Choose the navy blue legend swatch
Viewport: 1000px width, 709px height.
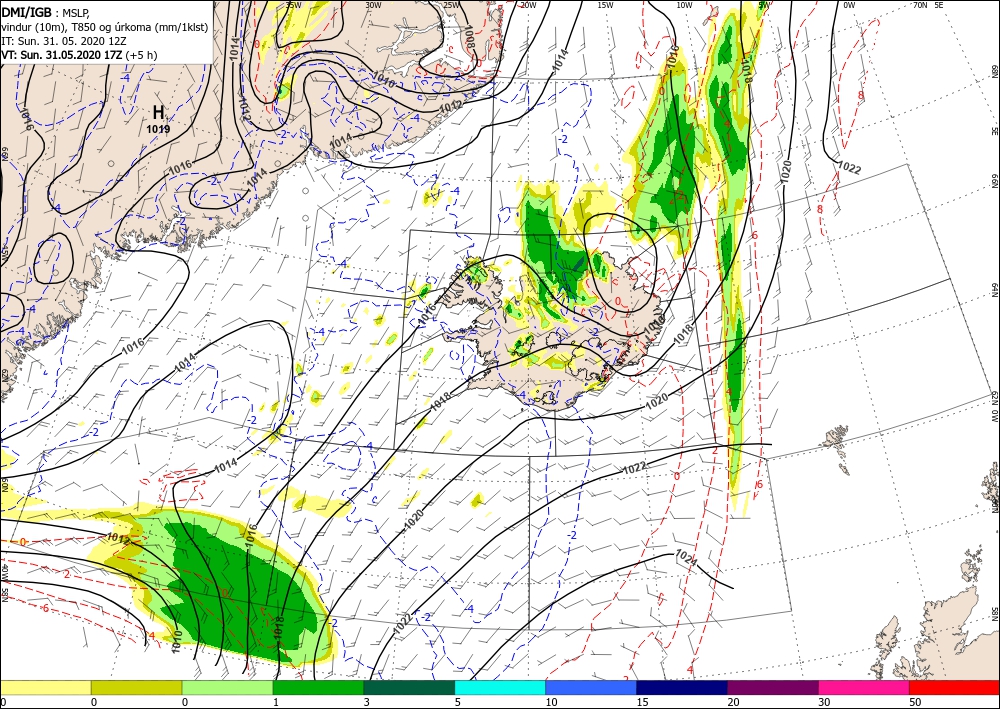[x=682, y=687]
